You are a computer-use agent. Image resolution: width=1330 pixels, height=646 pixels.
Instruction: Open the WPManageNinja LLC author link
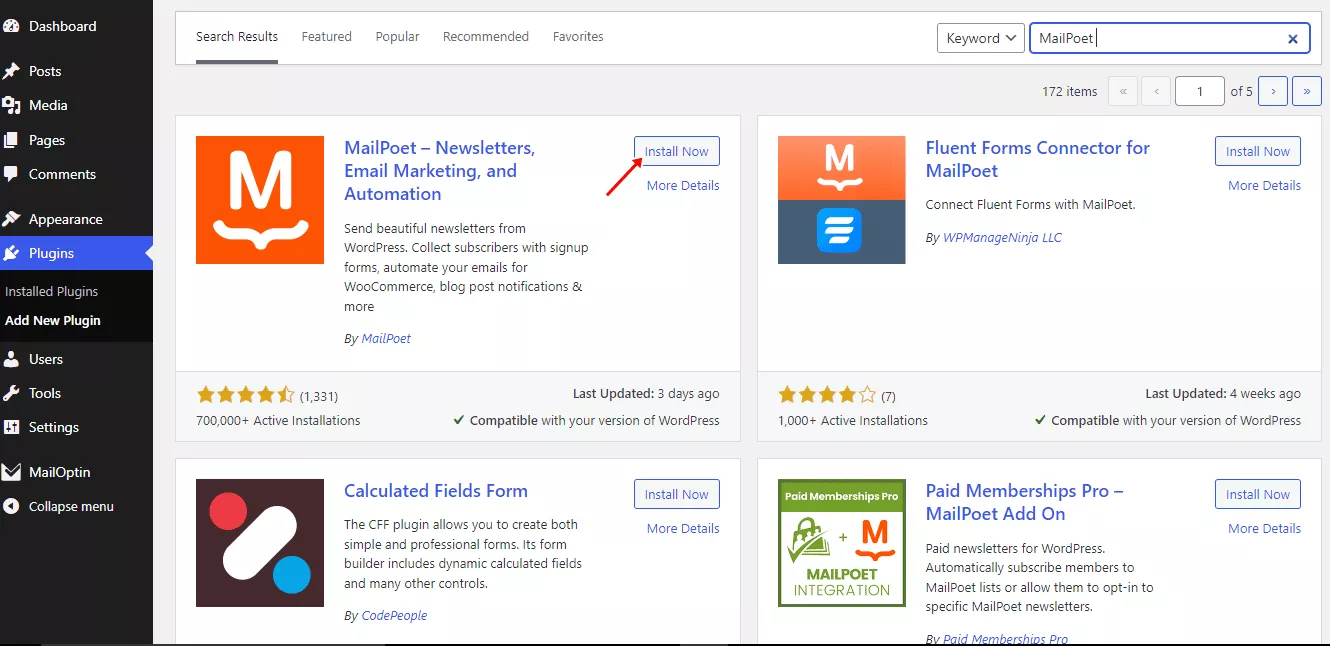[1002, 238]
